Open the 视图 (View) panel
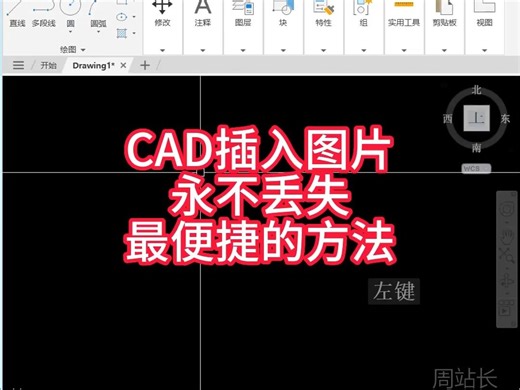The image size is (520, 390). coord(484,13)
